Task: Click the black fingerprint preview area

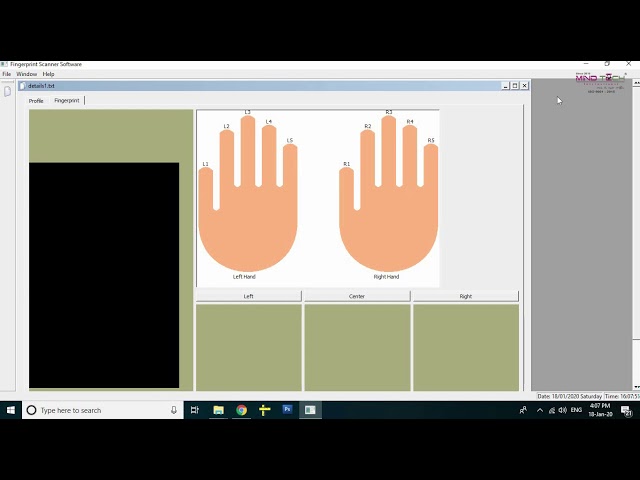Action: point(104,275)
